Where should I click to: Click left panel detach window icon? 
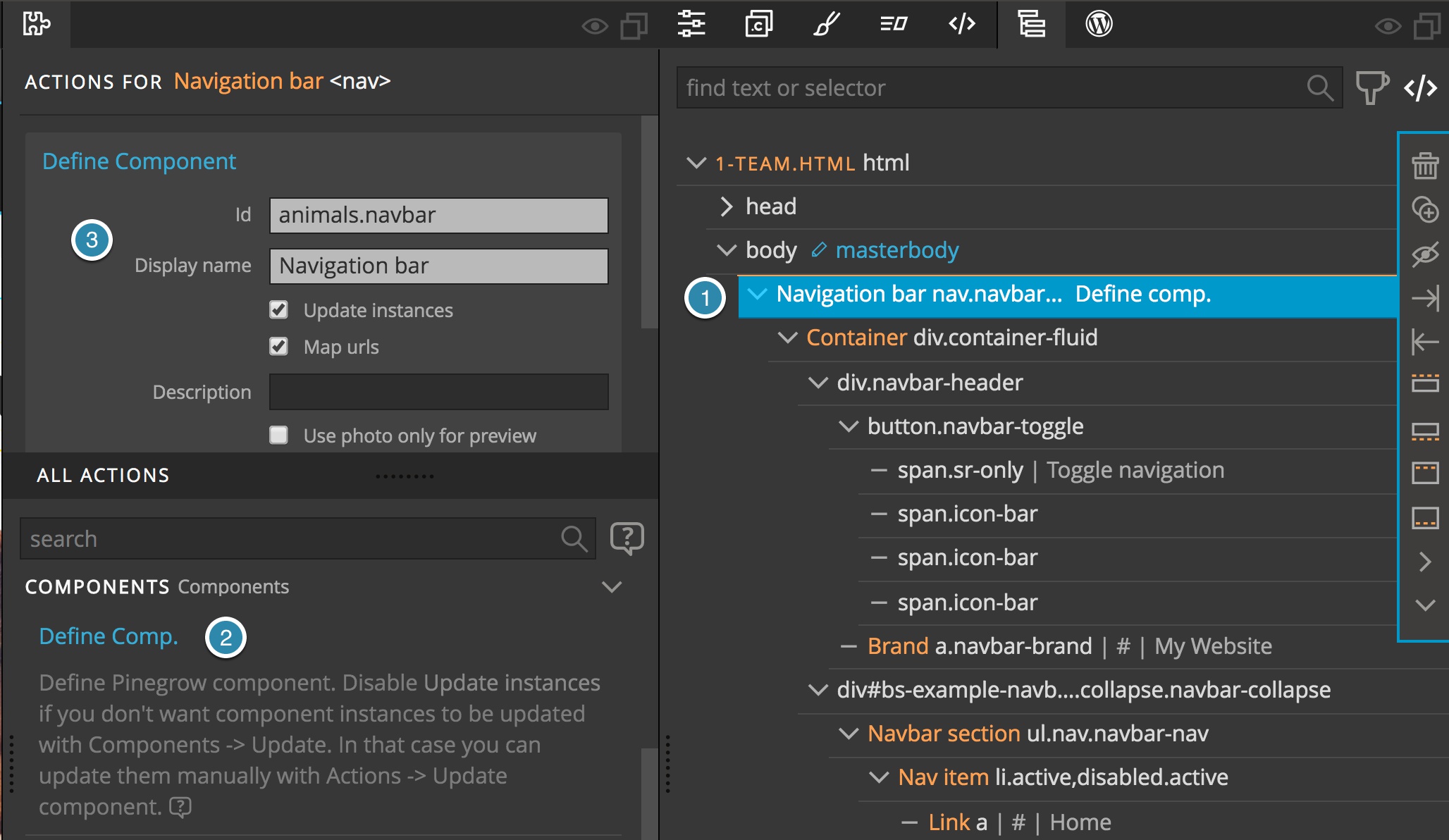(x=634, y=27)
